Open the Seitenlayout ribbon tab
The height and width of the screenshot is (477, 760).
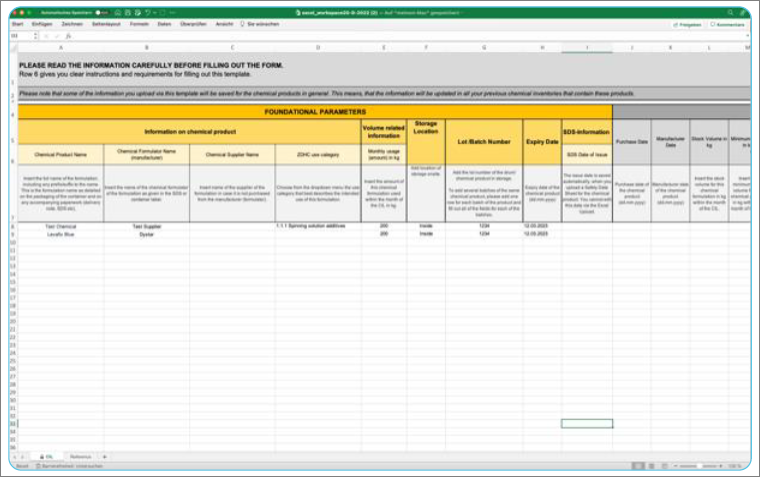[x=106, y=24]
